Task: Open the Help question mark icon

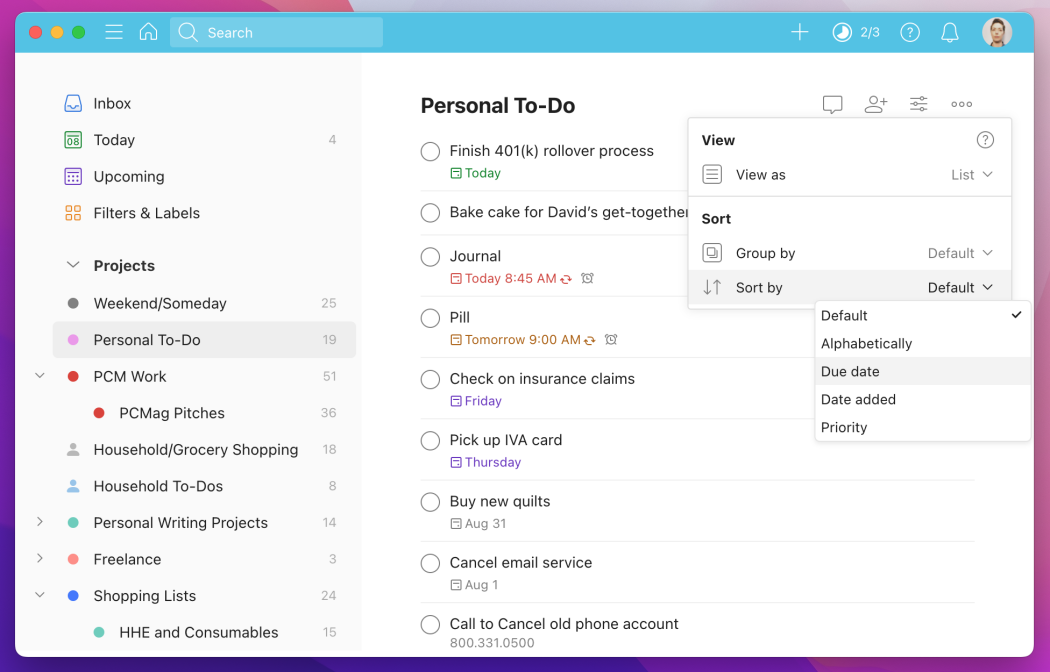Action: tap(909, 31)
